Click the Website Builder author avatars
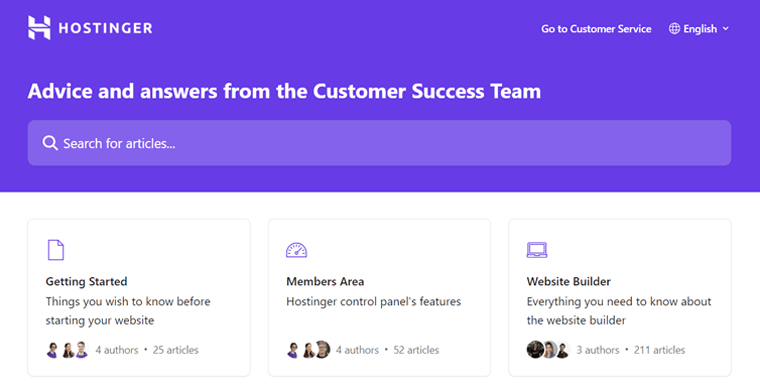 (548, 350)
